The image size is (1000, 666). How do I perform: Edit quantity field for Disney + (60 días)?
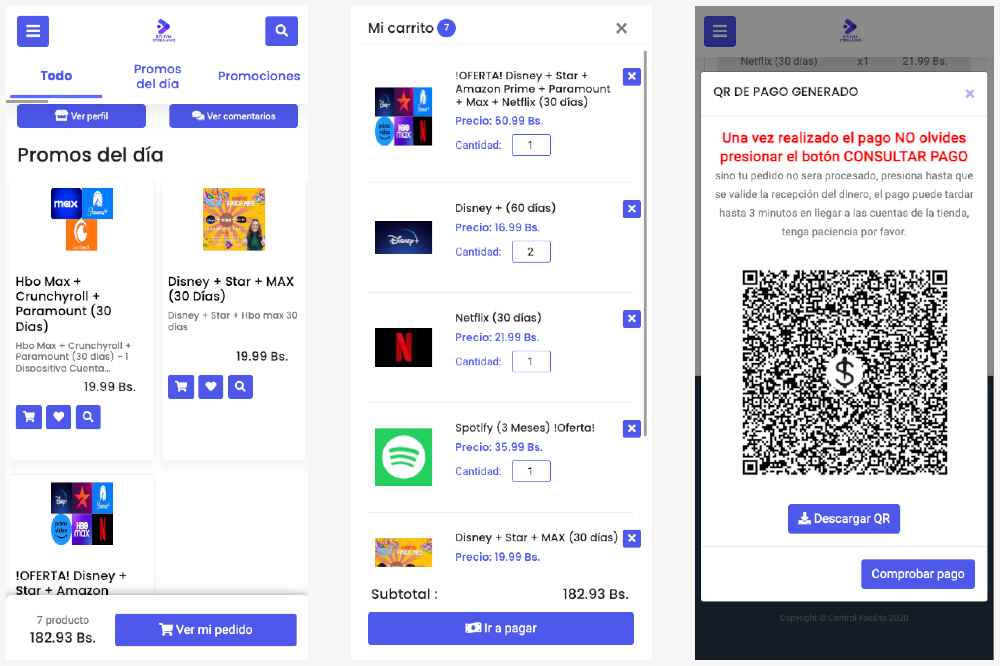click(x=531, y=251)
